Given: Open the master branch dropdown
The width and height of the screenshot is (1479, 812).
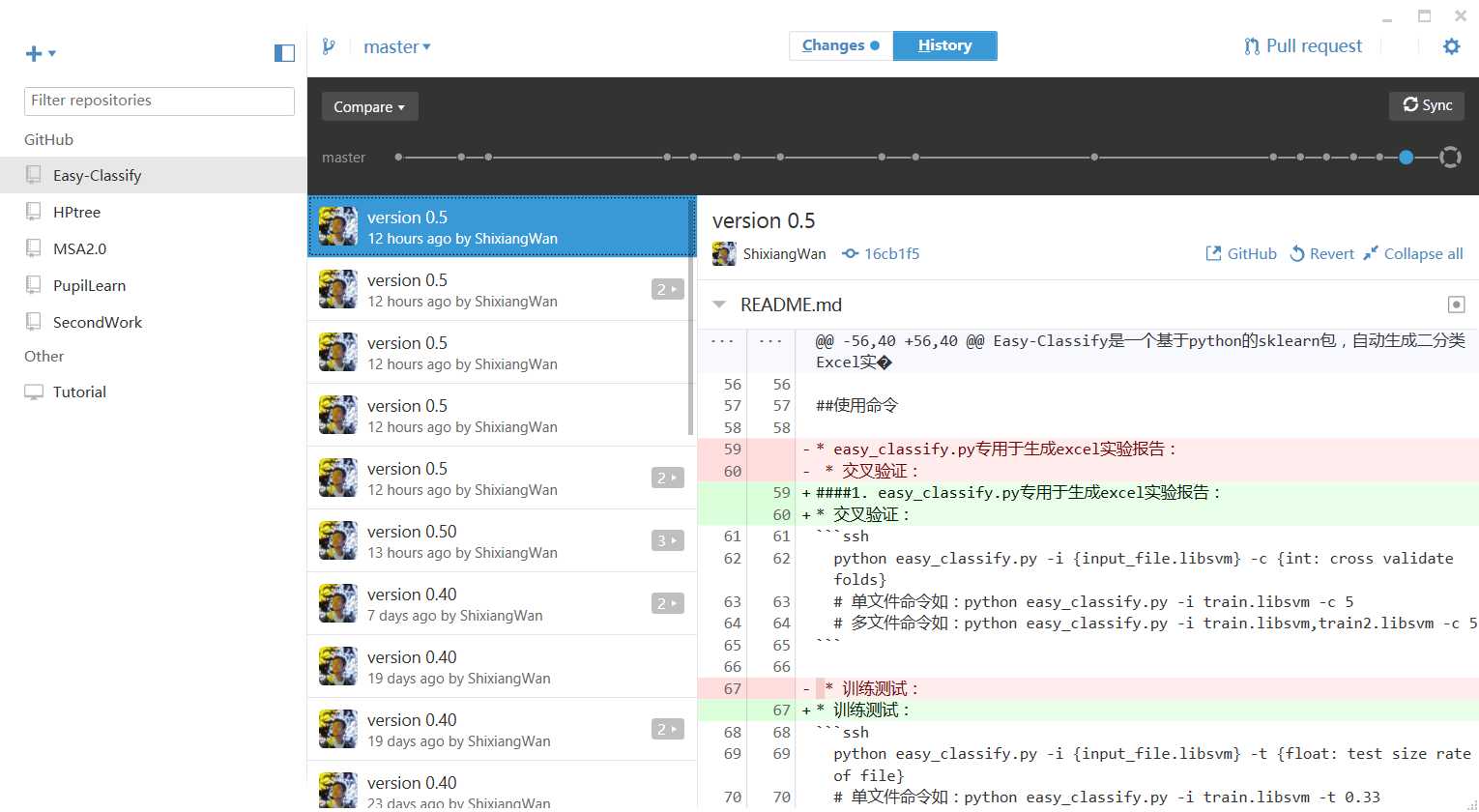Looking at the screenshot, I should coord(397,46).
